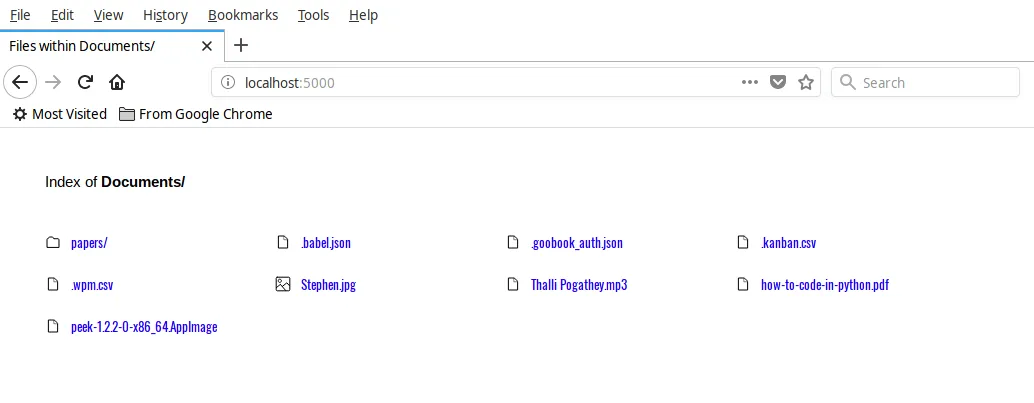Open the Tools menu
Image resolution: width=1034 pixels, height=403 pixels.
[313, 15]
